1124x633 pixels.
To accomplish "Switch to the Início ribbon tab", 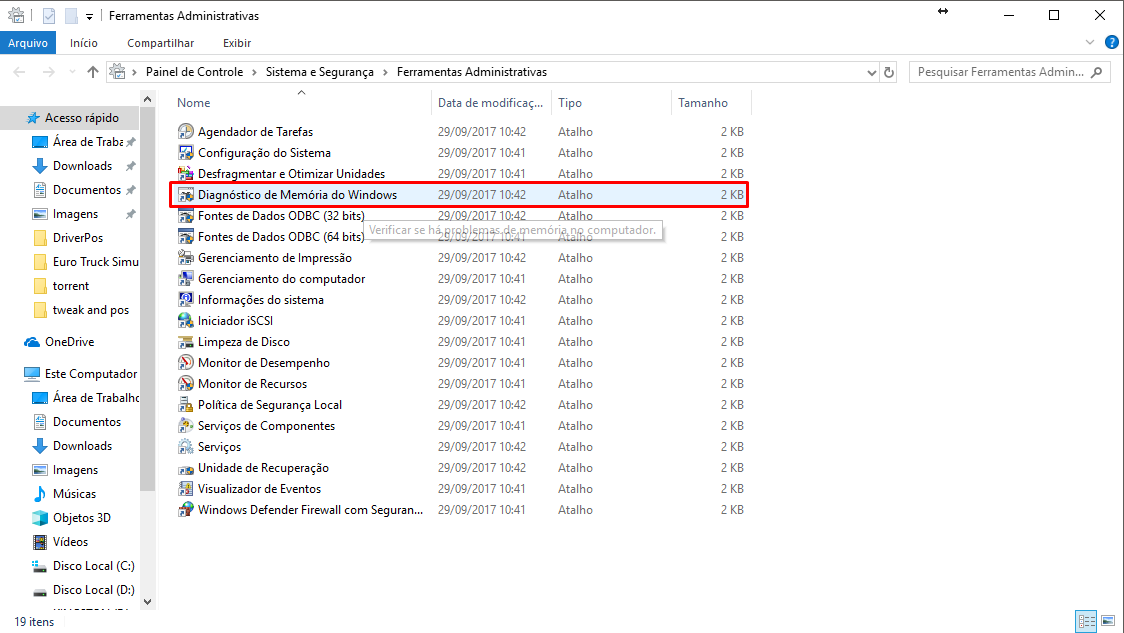I will (x=84, y=43).
